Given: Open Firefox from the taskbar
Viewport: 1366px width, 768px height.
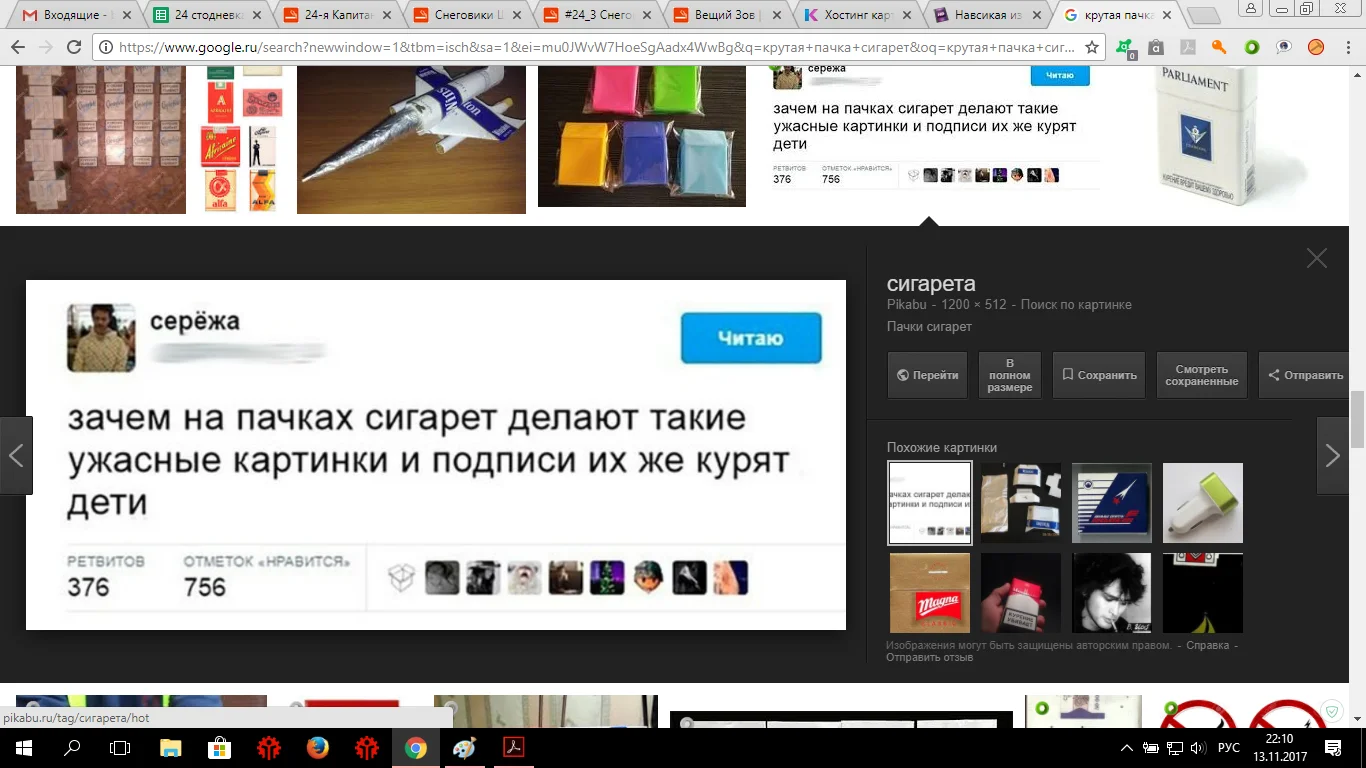Looking at the screenshot, I should point(317,747).
